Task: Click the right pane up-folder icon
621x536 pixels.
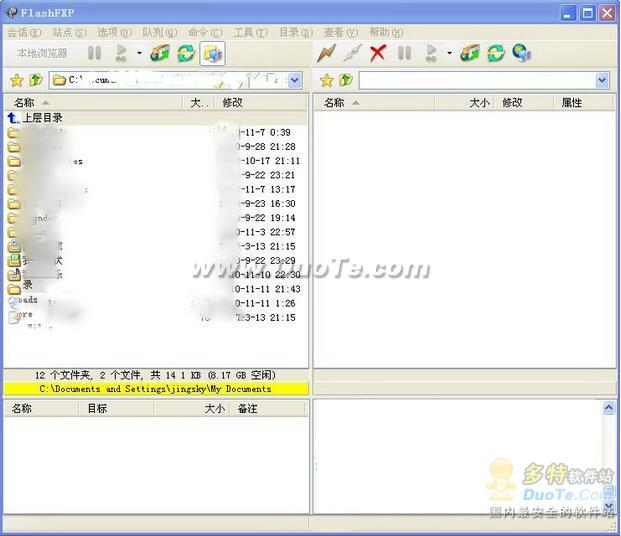Action: coord(346,80)
